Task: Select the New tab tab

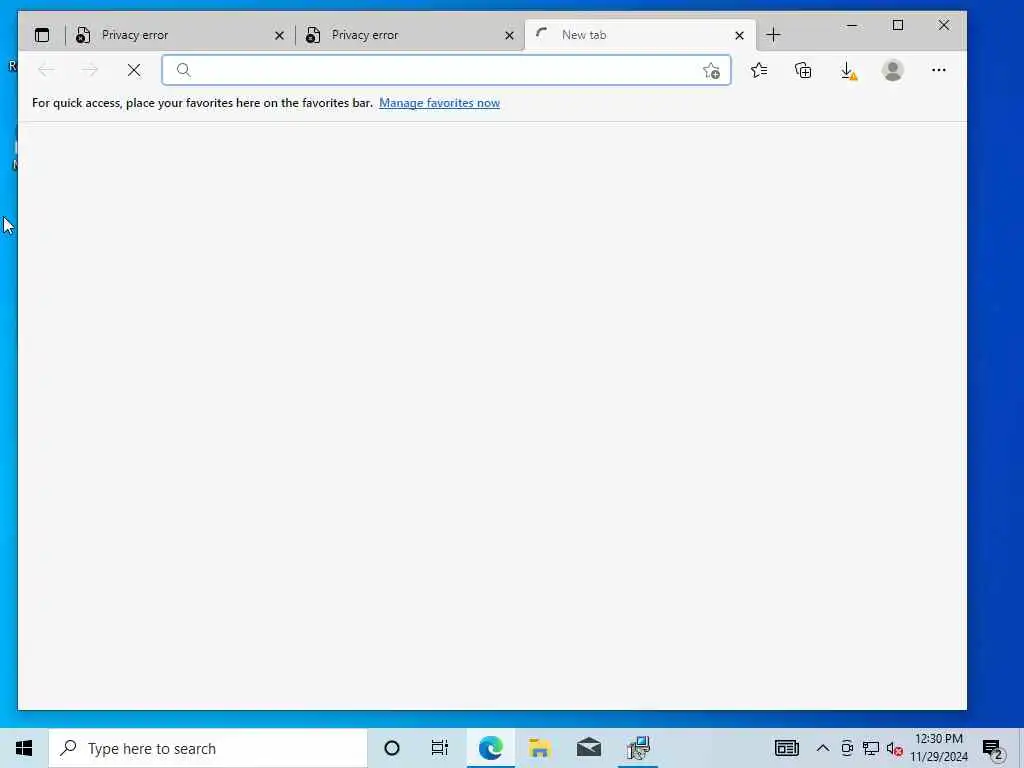Action: (640, 35)
